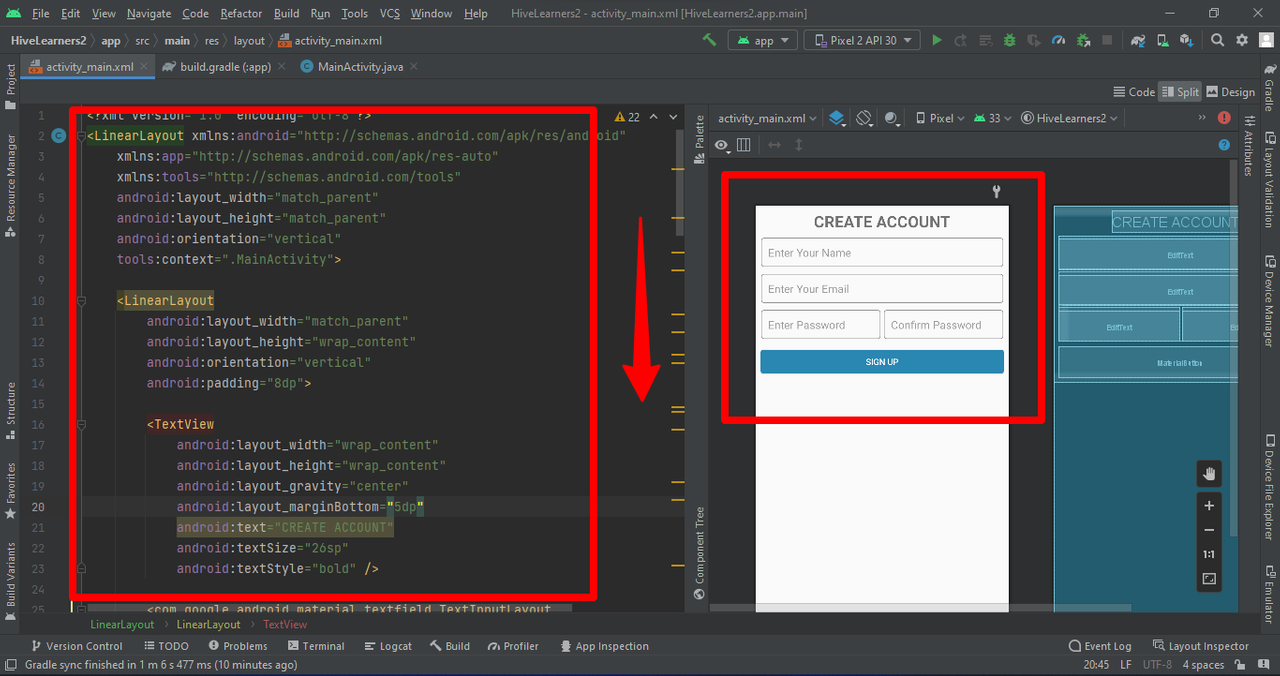1280x676 pixels.
Task: Open the Profiler tool window
Action: coord(512,646)
